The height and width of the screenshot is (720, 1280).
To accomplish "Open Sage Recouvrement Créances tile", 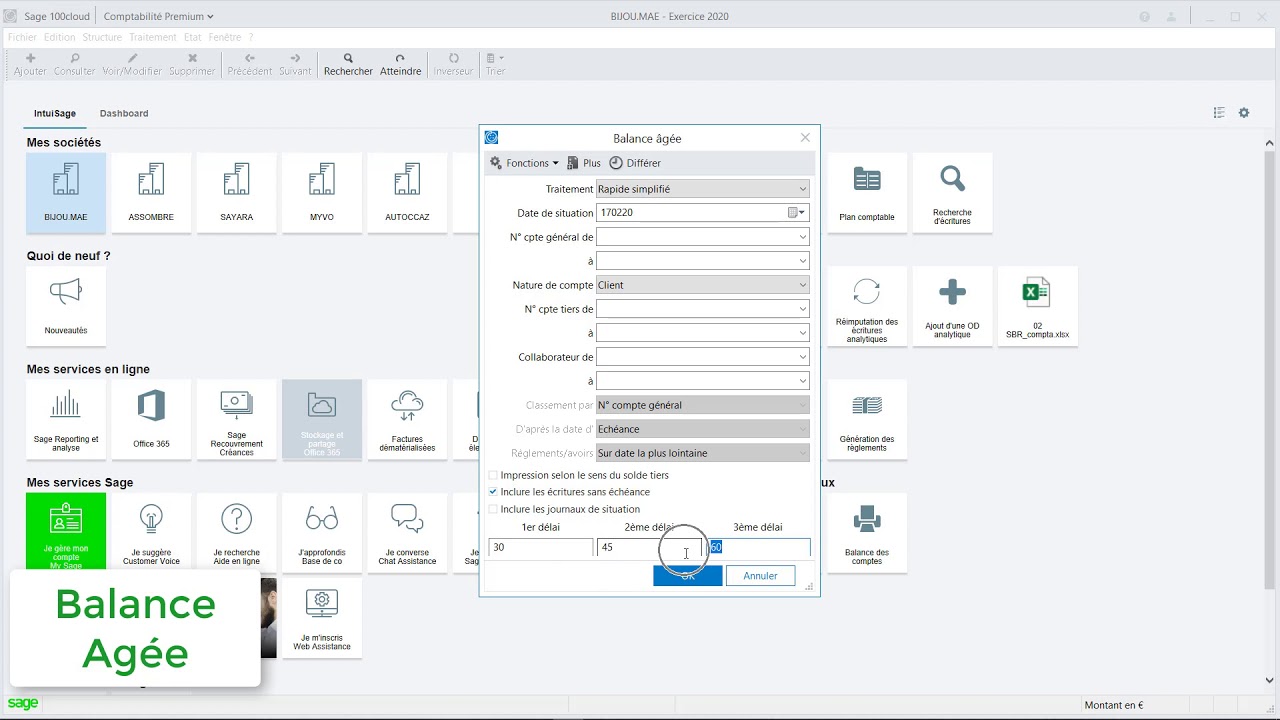I will tap(237, 419).
